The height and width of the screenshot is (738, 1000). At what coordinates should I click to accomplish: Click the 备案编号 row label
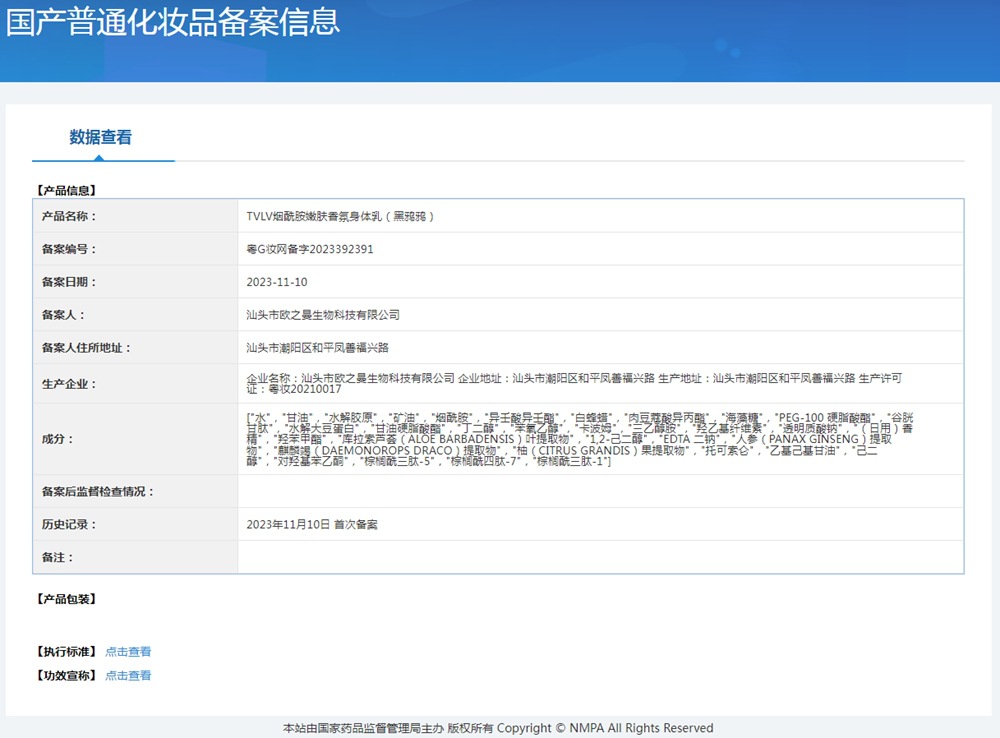(69, 249)
